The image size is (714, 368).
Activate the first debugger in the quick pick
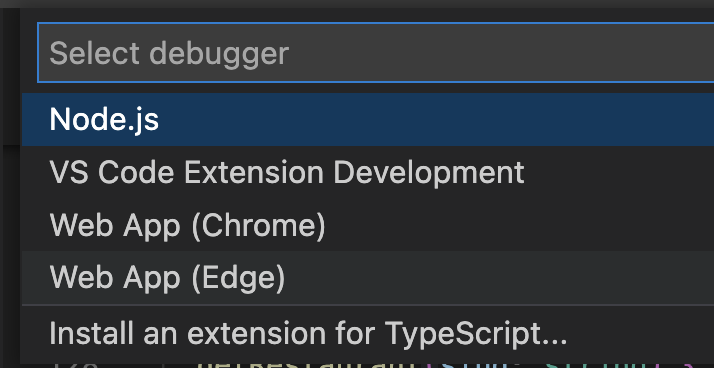coord(368,120)
